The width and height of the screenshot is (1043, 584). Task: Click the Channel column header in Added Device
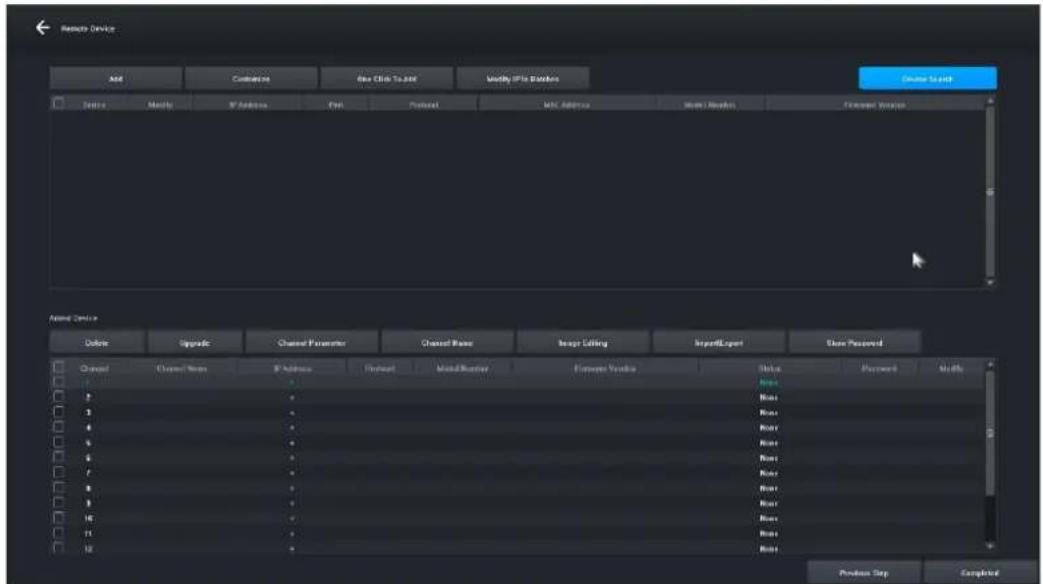point(94,368)
